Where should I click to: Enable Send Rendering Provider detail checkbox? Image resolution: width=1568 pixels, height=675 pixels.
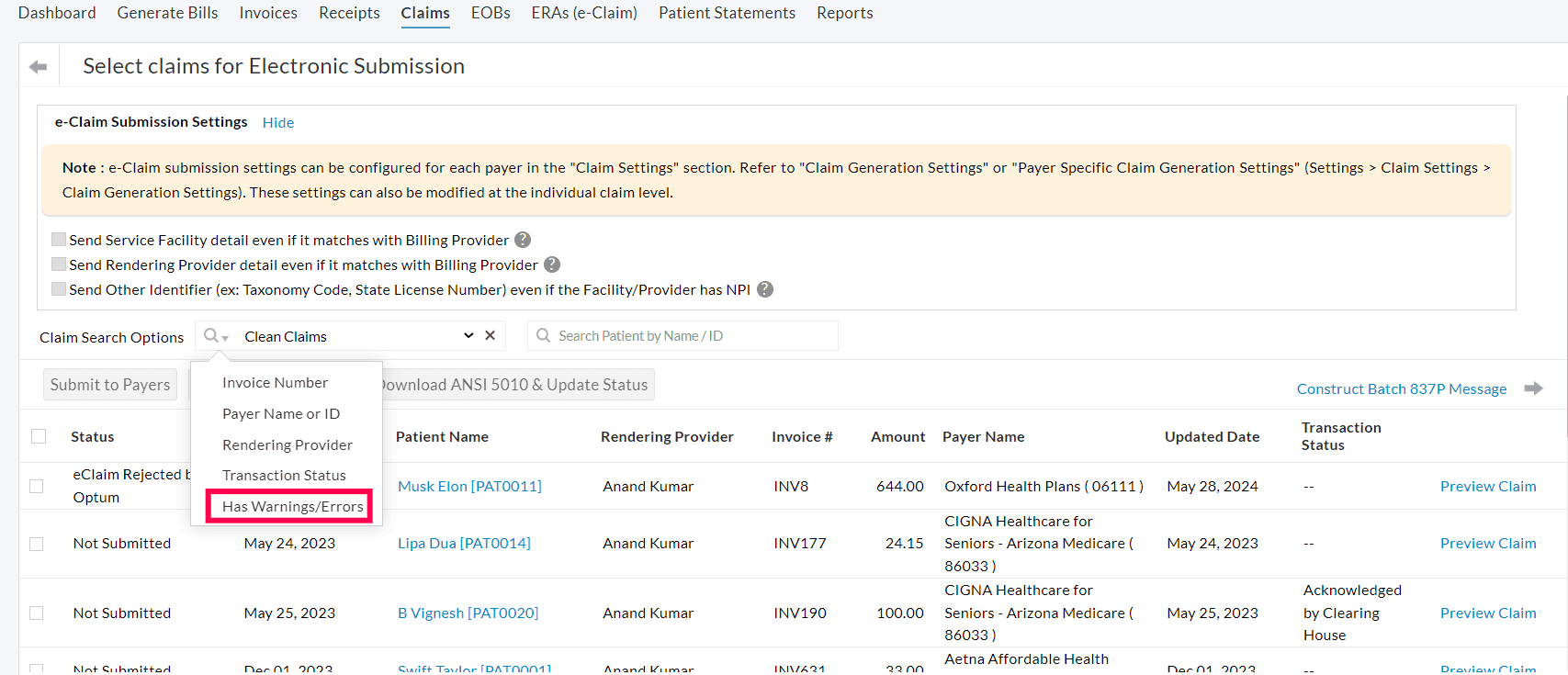(59, 264)
